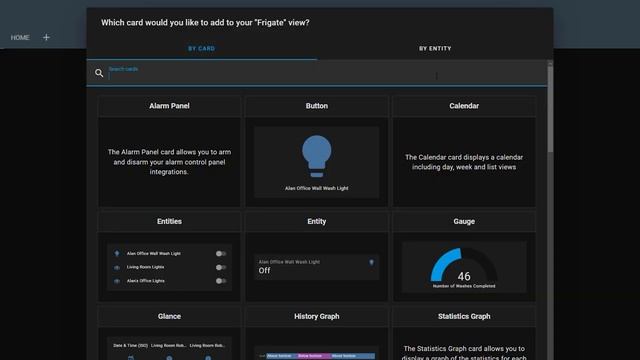Choose the Entity card header

pyautogui.click(x=317, y=222)
